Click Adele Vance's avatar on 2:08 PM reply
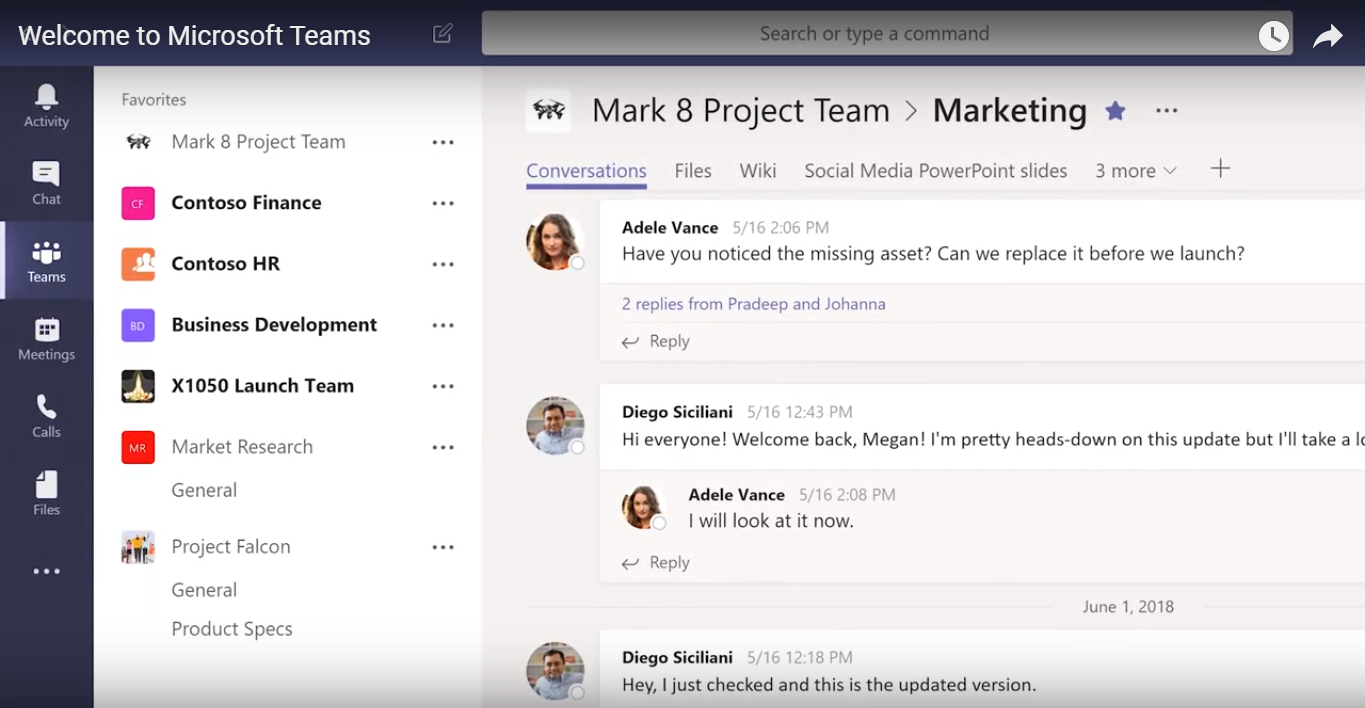The height and width of the screenshot is (708, 1365). pos(643,507)
